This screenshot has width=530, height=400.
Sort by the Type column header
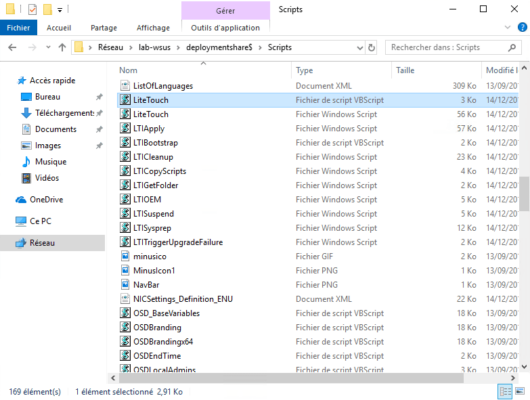coord(304,70)
